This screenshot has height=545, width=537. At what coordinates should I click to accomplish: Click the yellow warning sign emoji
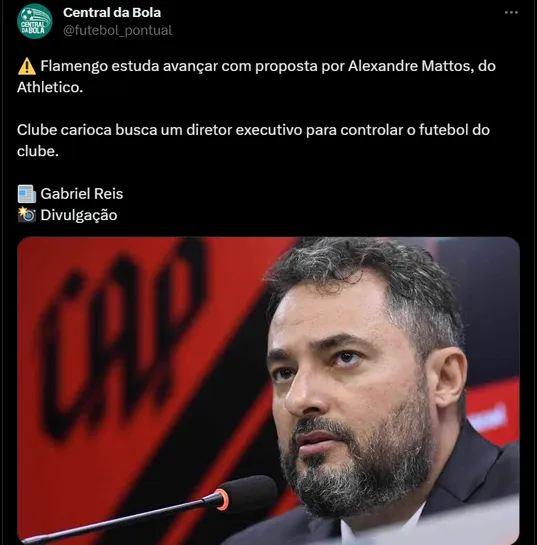(x=27, y=66)
